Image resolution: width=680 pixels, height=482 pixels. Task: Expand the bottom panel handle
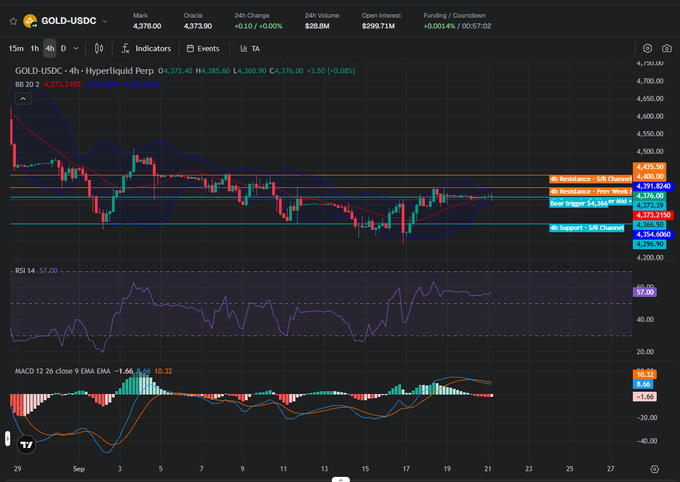(340, 479)
